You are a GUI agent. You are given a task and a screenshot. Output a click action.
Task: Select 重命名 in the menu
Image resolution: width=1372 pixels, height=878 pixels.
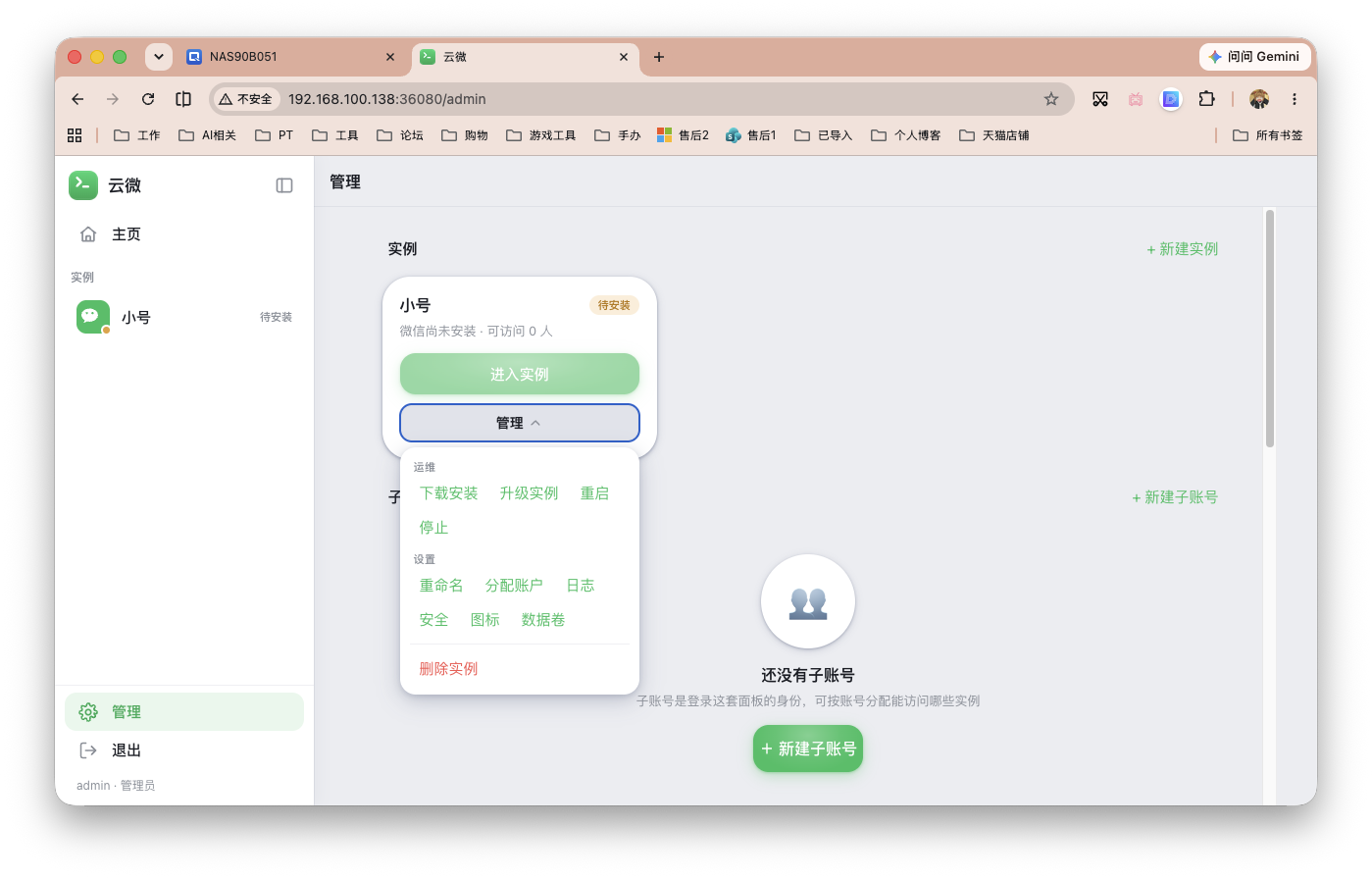(x=441, y=586)
